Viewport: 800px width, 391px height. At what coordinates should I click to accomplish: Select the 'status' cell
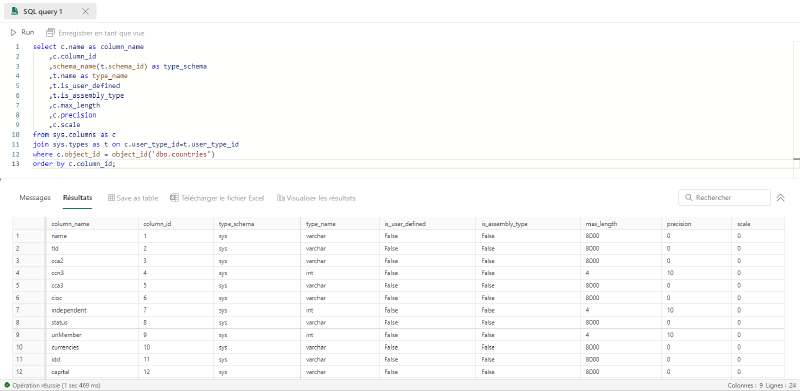92,323
